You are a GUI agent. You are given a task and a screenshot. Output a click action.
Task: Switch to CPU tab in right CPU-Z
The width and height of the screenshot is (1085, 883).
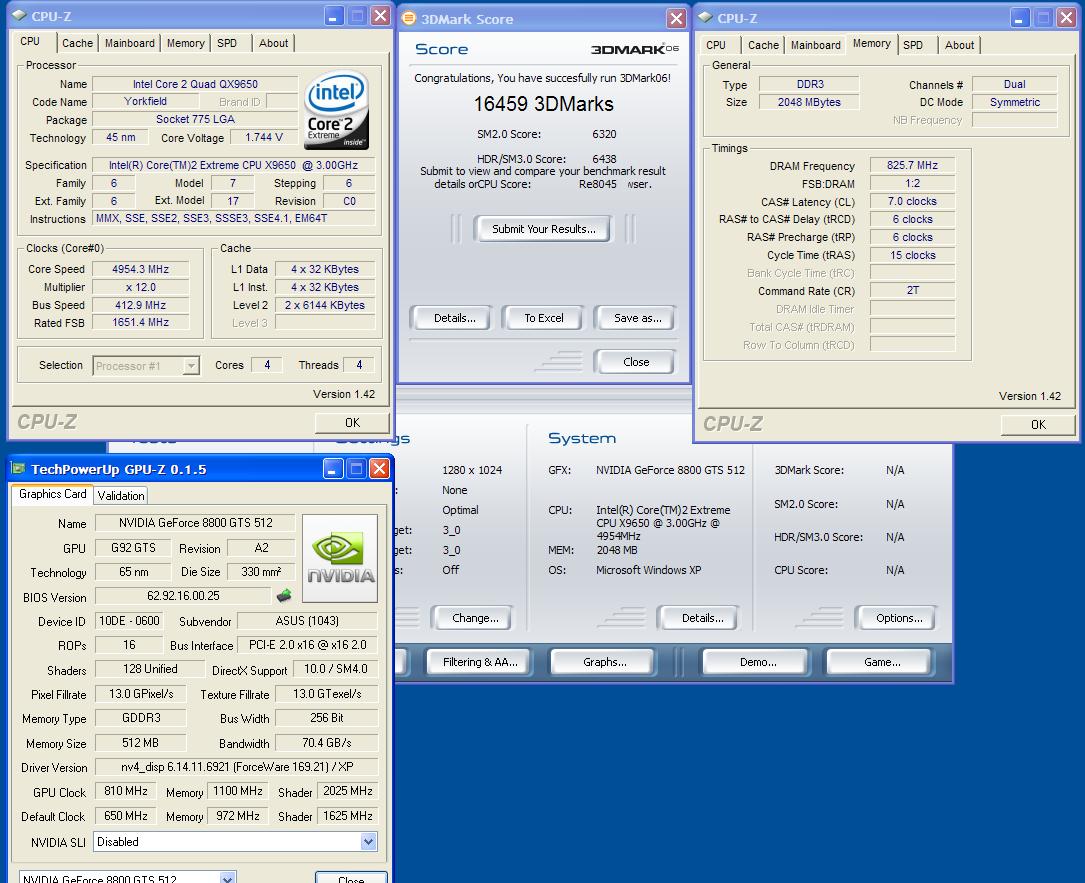tap(716, 45)
